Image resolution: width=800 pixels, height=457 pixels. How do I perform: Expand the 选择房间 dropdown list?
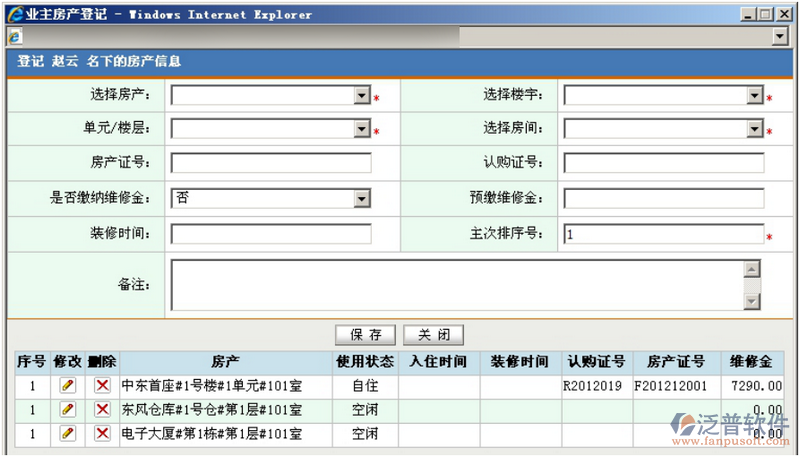755,130
